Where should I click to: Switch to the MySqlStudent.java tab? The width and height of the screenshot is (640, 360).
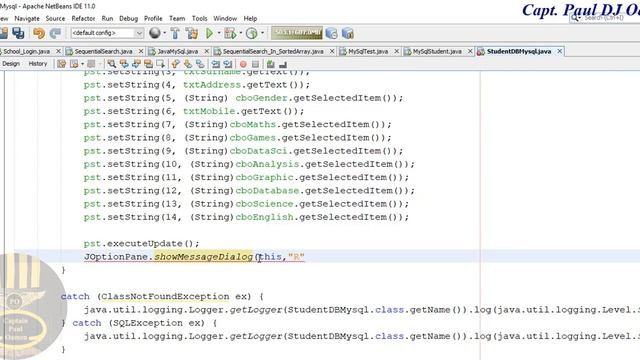[437, 51]
